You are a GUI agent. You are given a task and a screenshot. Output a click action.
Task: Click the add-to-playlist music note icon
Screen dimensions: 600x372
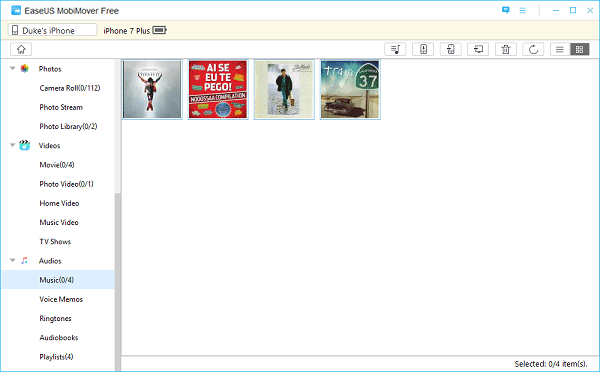395,49
